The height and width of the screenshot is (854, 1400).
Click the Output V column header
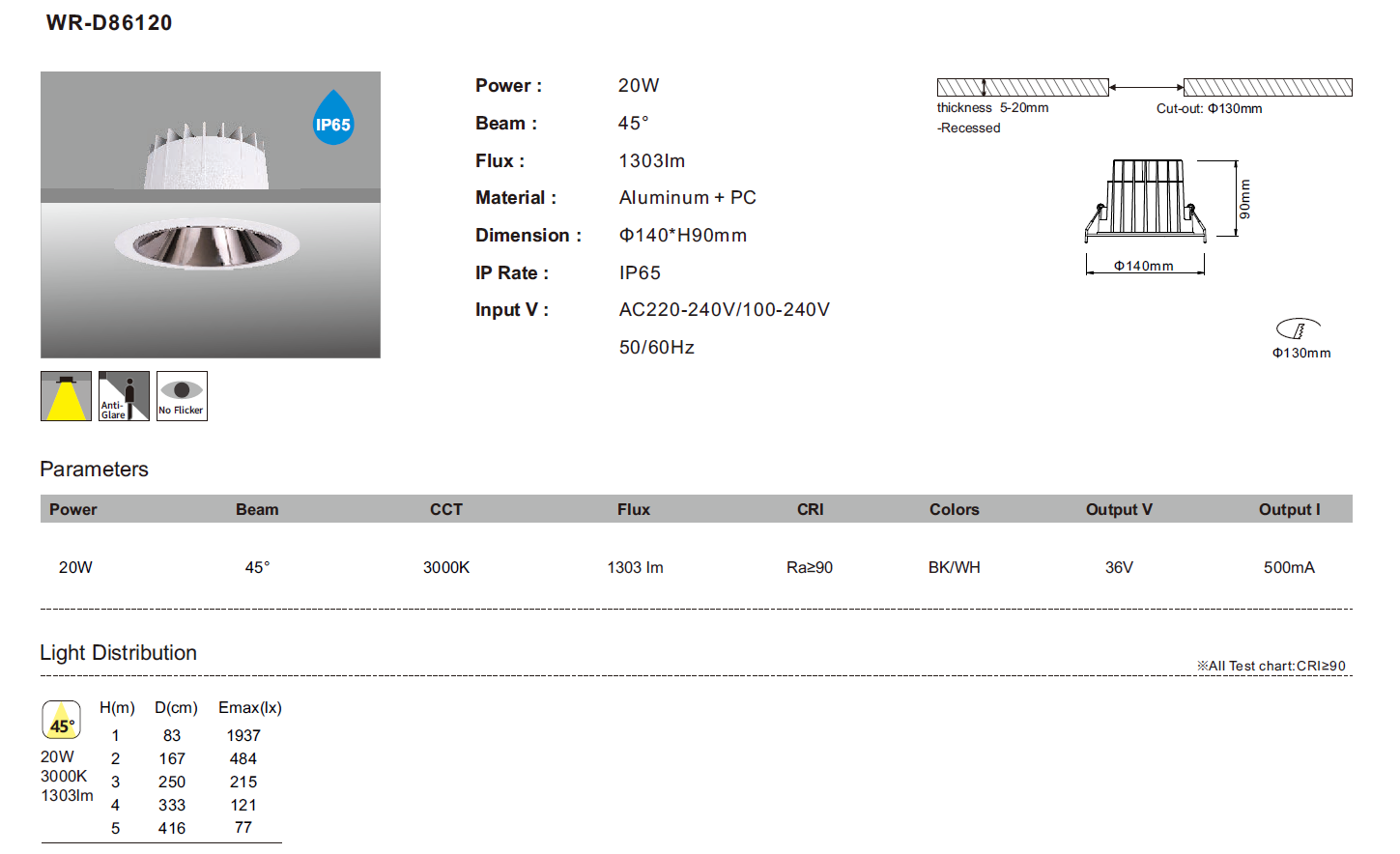(x=1119, y=510)
